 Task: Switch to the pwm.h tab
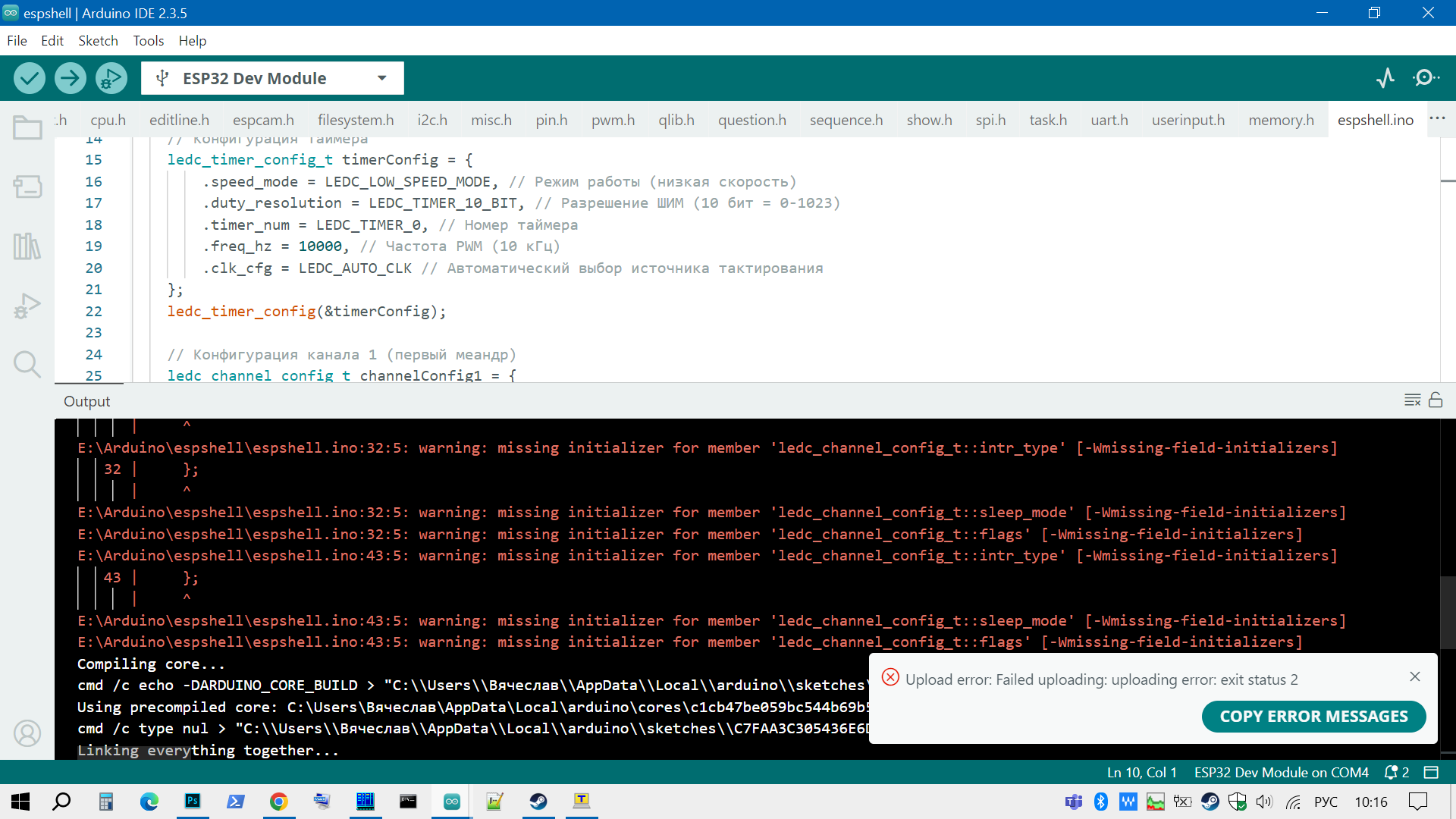coord(613,120)
